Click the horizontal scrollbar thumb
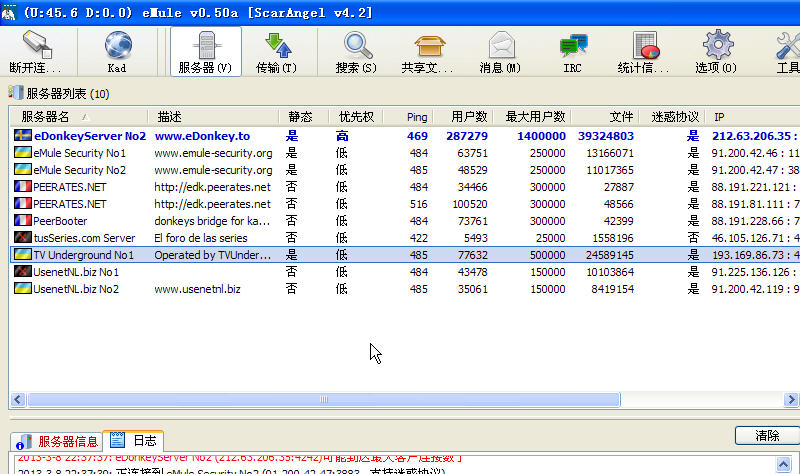Viewport: 800px width, 474px height. pyautogui.click(x=324, y=399)
